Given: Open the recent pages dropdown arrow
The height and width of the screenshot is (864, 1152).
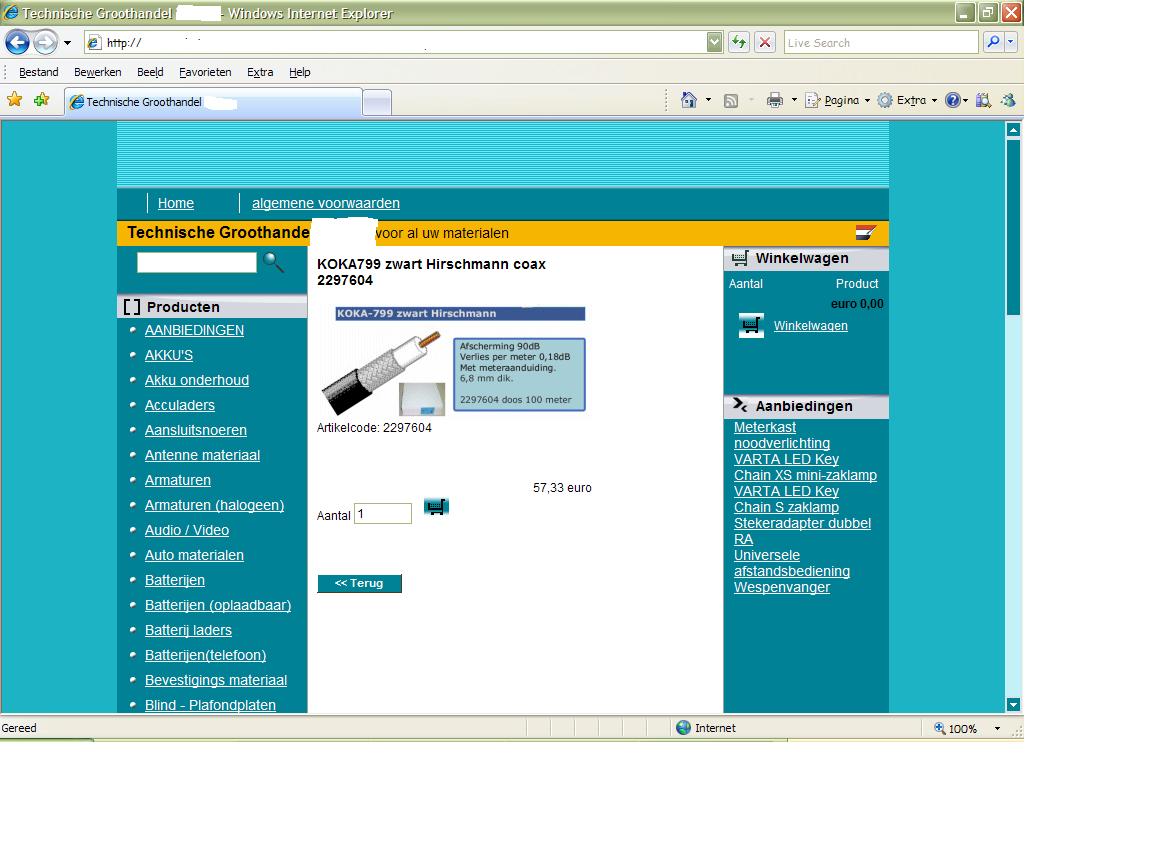Looking at the screenshot, I should click(x=68, y=43).
